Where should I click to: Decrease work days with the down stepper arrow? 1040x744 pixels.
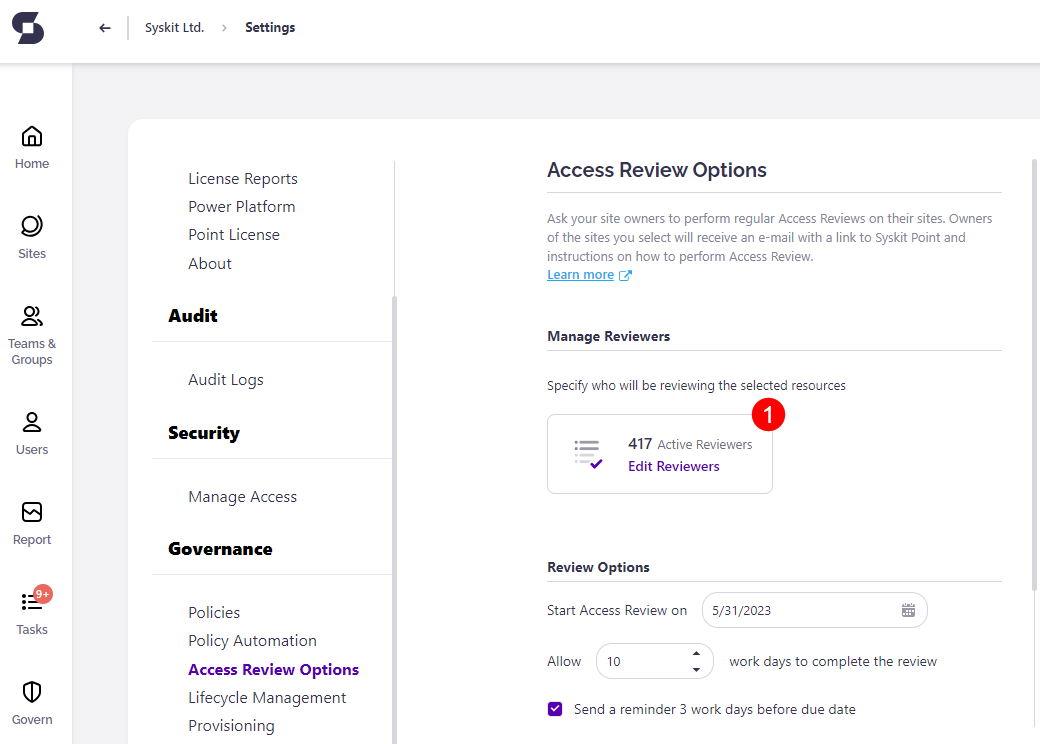(x=696, y=668)
